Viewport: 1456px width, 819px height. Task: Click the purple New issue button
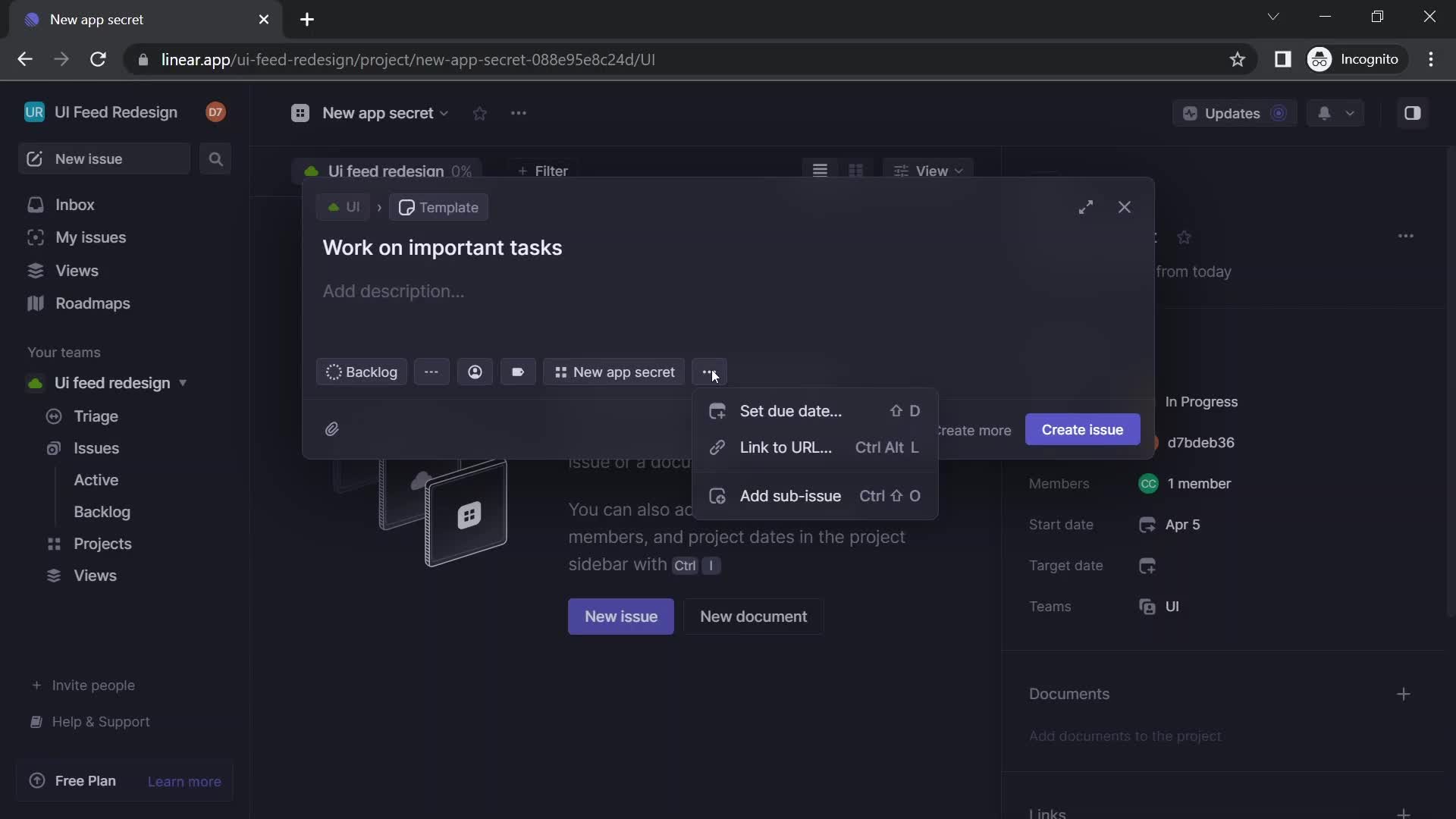coord(621,617)
